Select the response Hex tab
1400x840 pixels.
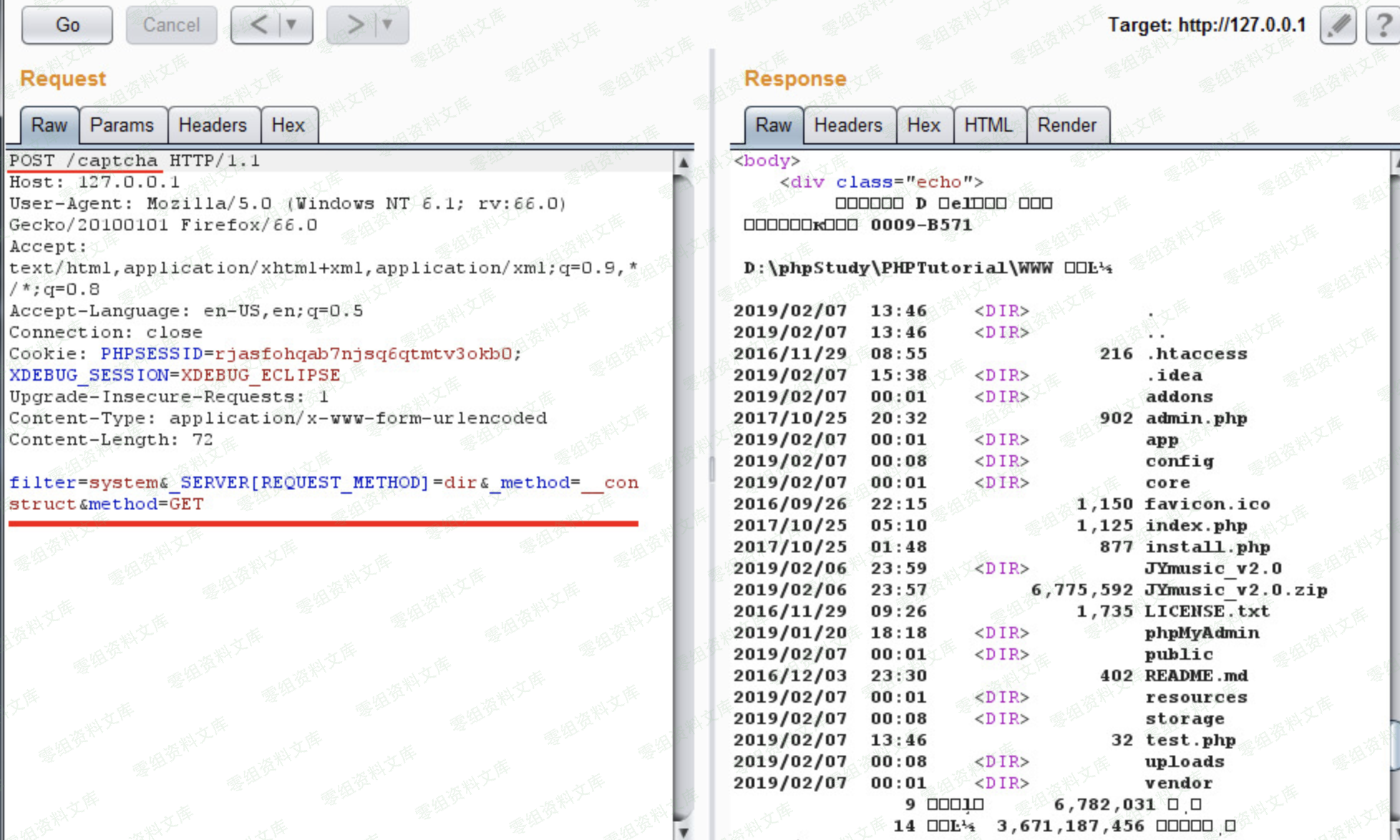click(x=923, y=125)
